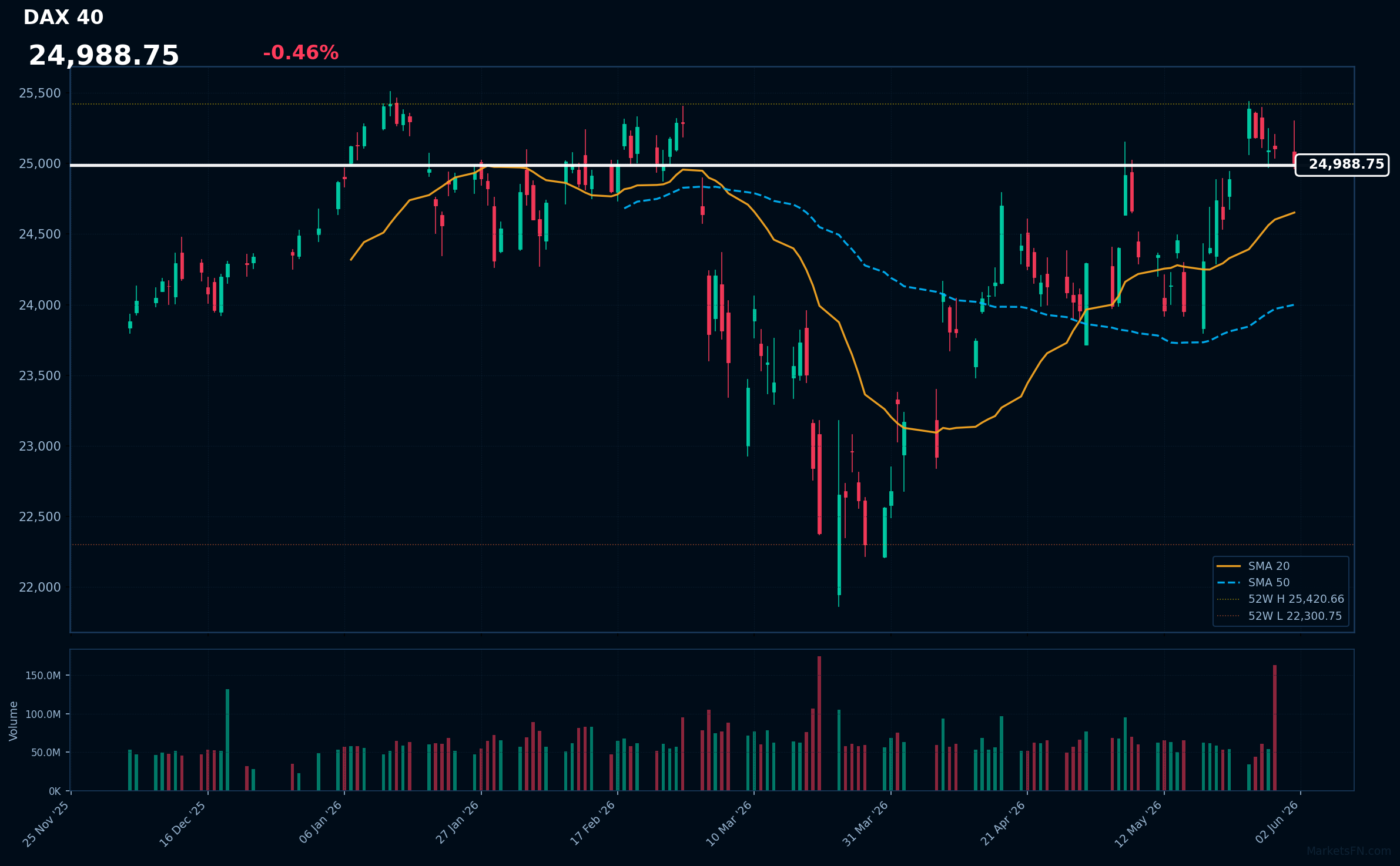
Task: Click the DAX 40 chart title
Action: click(x=63, y=18)
